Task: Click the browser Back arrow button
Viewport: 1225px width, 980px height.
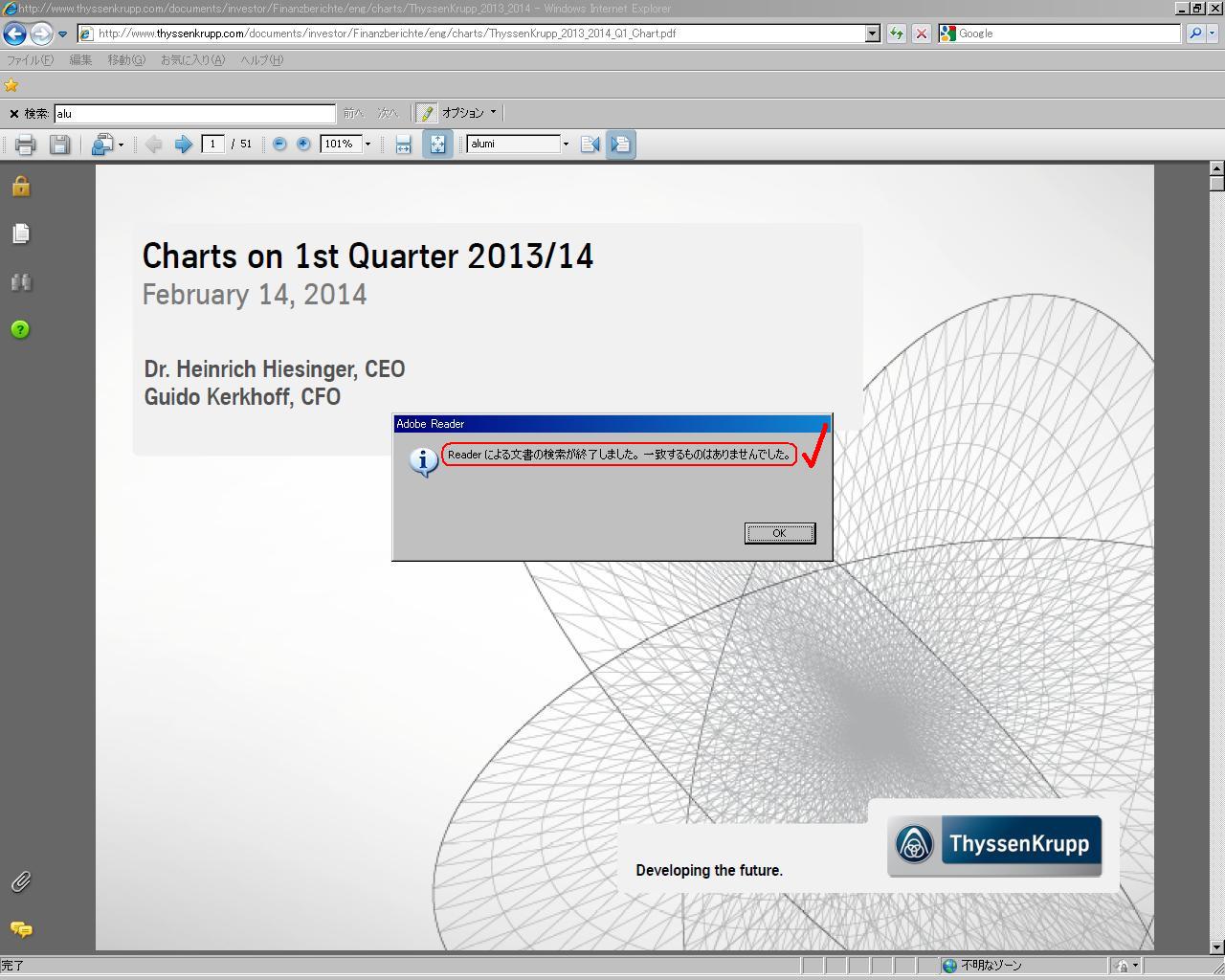Action: coord(14,33)
